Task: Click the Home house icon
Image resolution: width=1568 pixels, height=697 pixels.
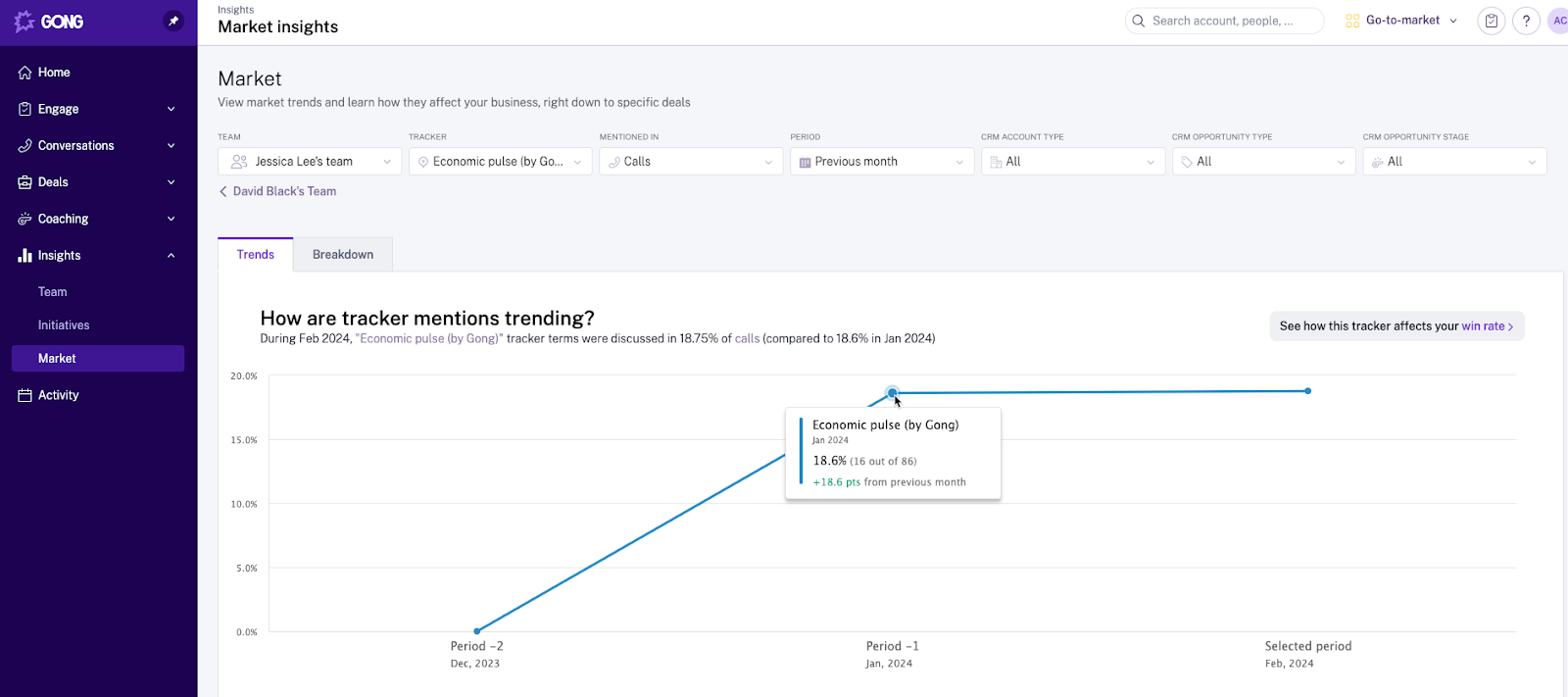Action: click(25, 73)
